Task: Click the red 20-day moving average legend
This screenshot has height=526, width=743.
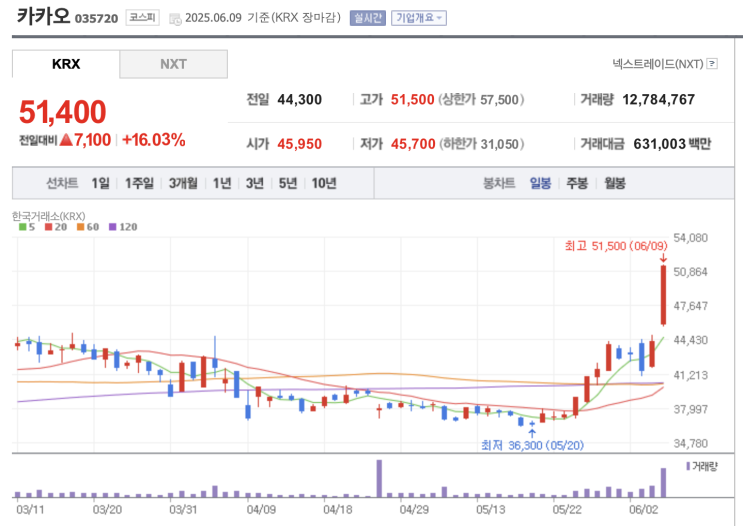Action: coord(56,227)
